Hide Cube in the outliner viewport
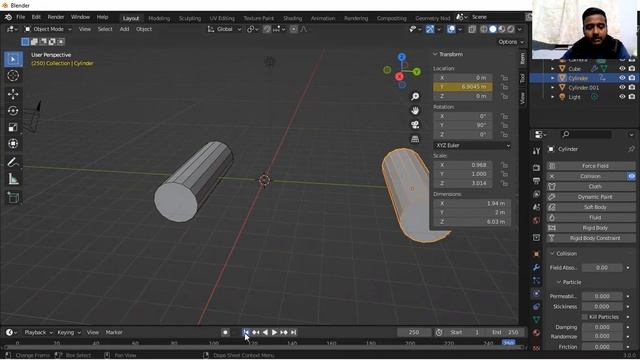 622,69
